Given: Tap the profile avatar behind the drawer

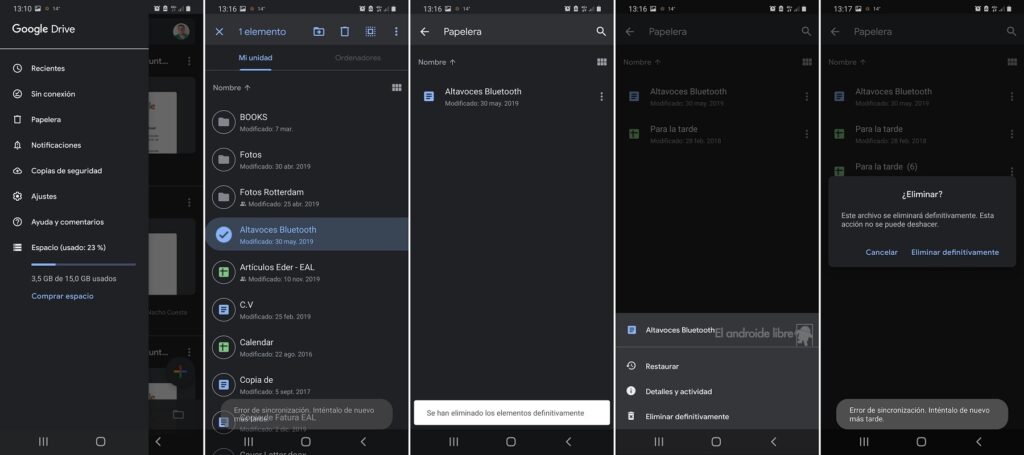Looking at the screenshot, I should 181,31.
